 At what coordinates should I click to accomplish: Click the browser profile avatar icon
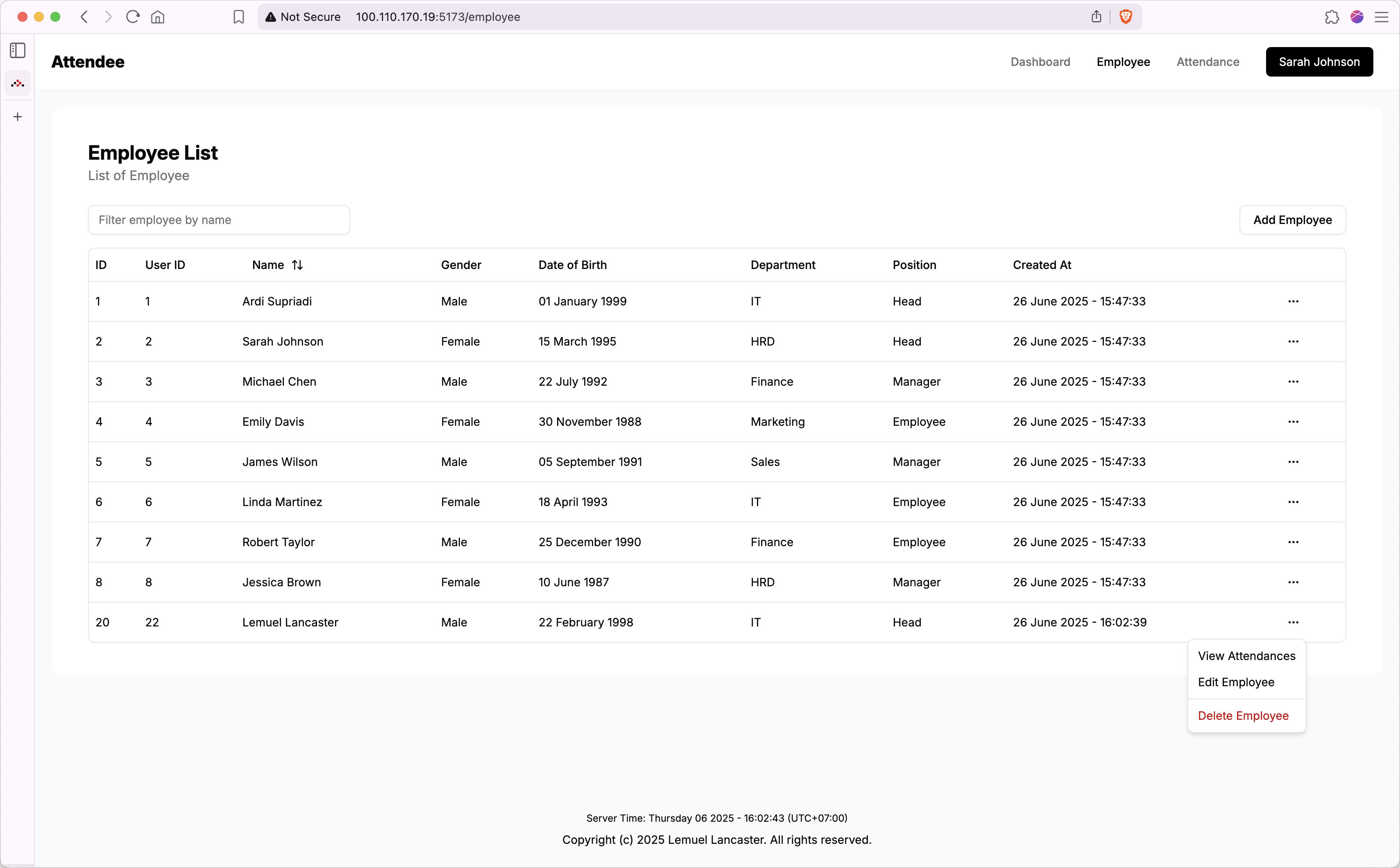[x=1356, y=17]
